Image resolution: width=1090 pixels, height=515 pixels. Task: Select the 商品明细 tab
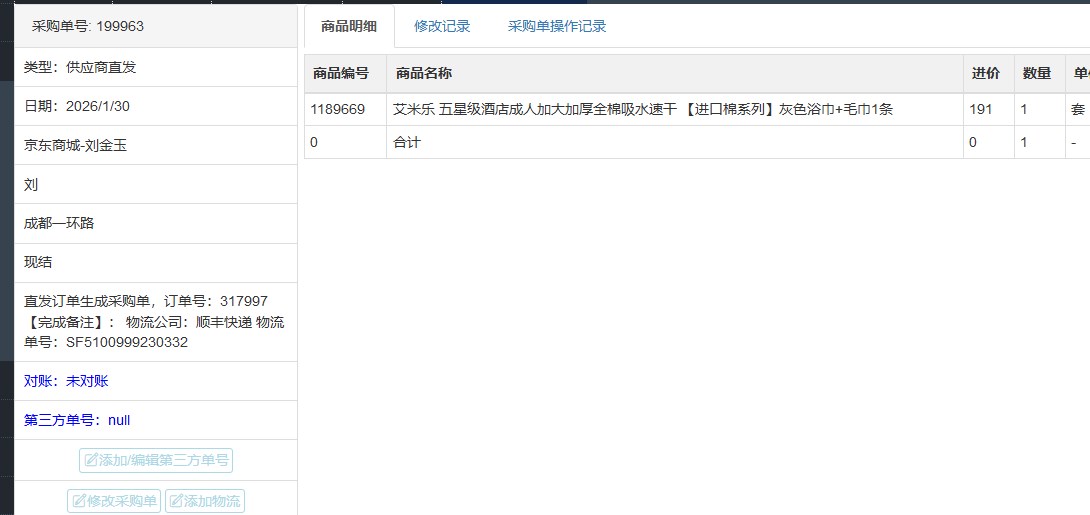click(349, 27)
